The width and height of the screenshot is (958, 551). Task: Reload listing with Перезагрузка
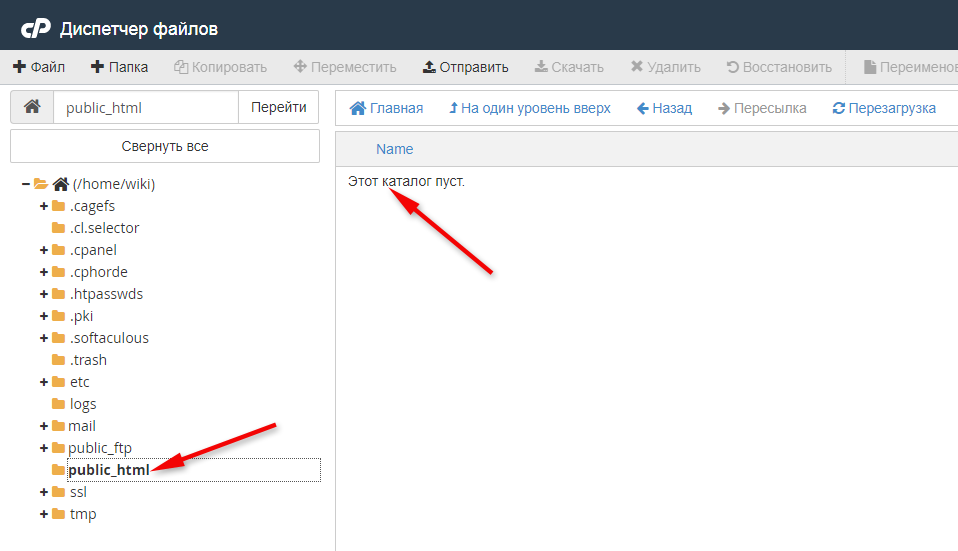coord(884,108)
